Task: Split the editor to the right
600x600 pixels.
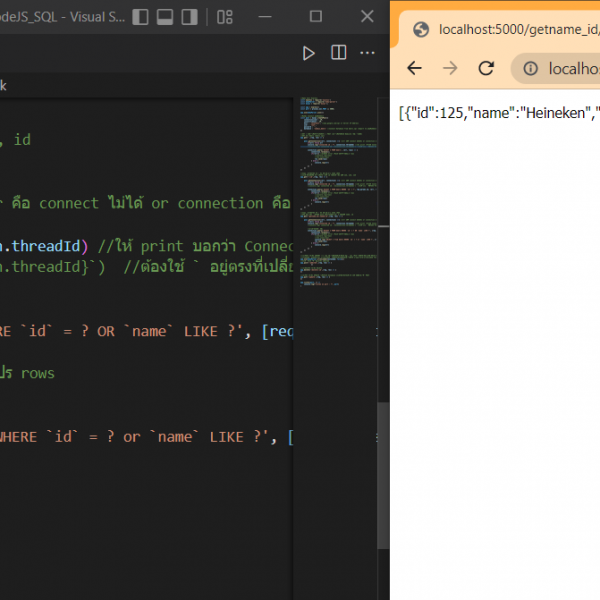Action: 339,53
